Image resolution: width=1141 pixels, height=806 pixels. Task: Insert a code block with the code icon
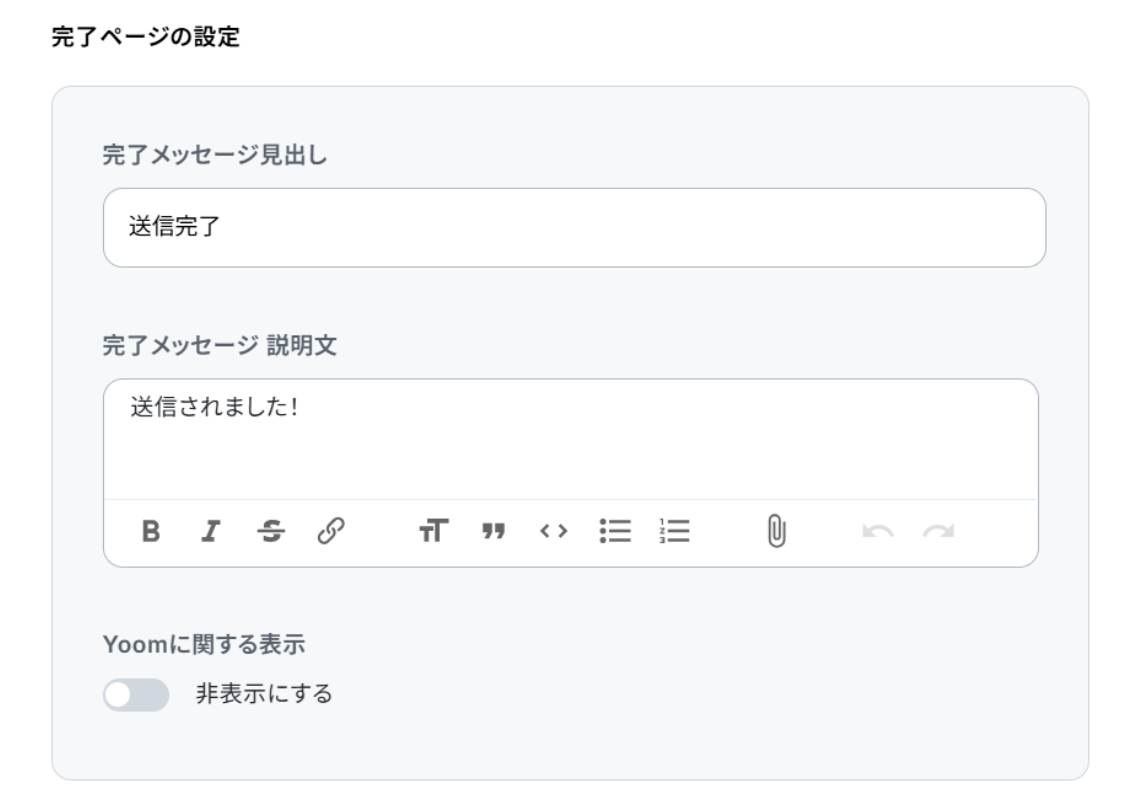(554, 530)
